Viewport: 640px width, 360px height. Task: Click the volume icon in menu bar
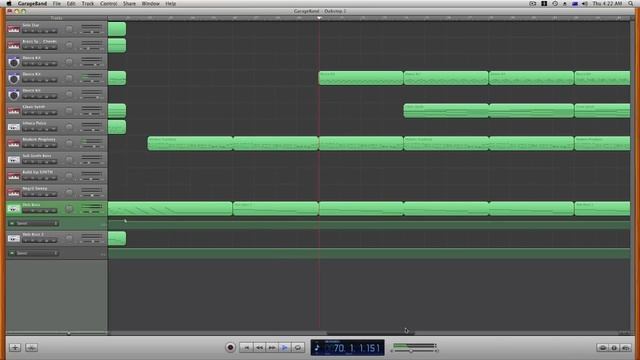tap(584, 3)
